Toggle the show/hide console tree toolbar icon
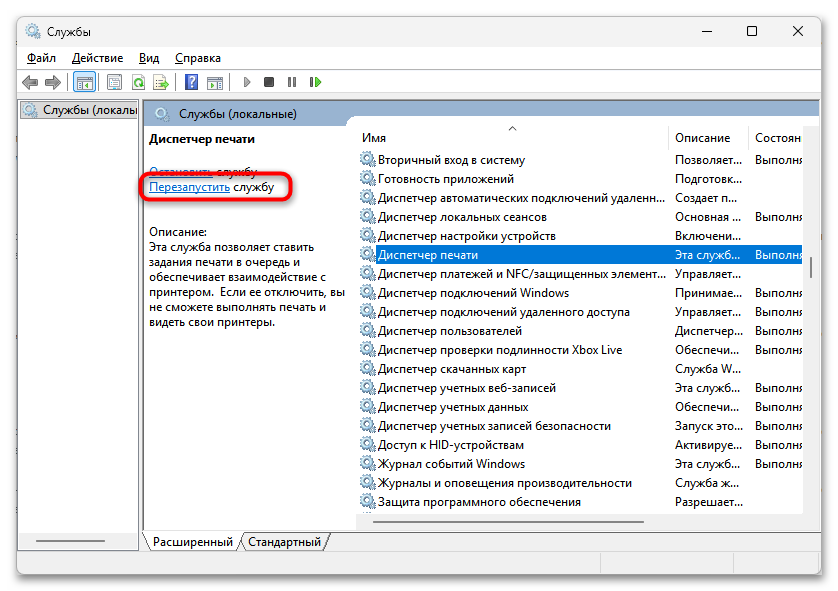 pos(85,82)
